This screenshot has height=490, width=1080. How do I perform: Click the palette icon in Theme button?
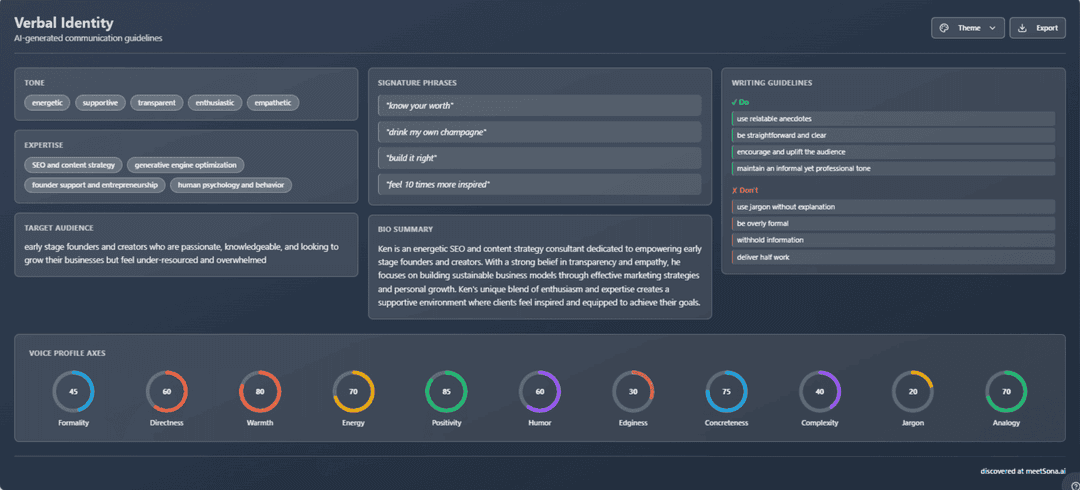click(x=944, y=28)
